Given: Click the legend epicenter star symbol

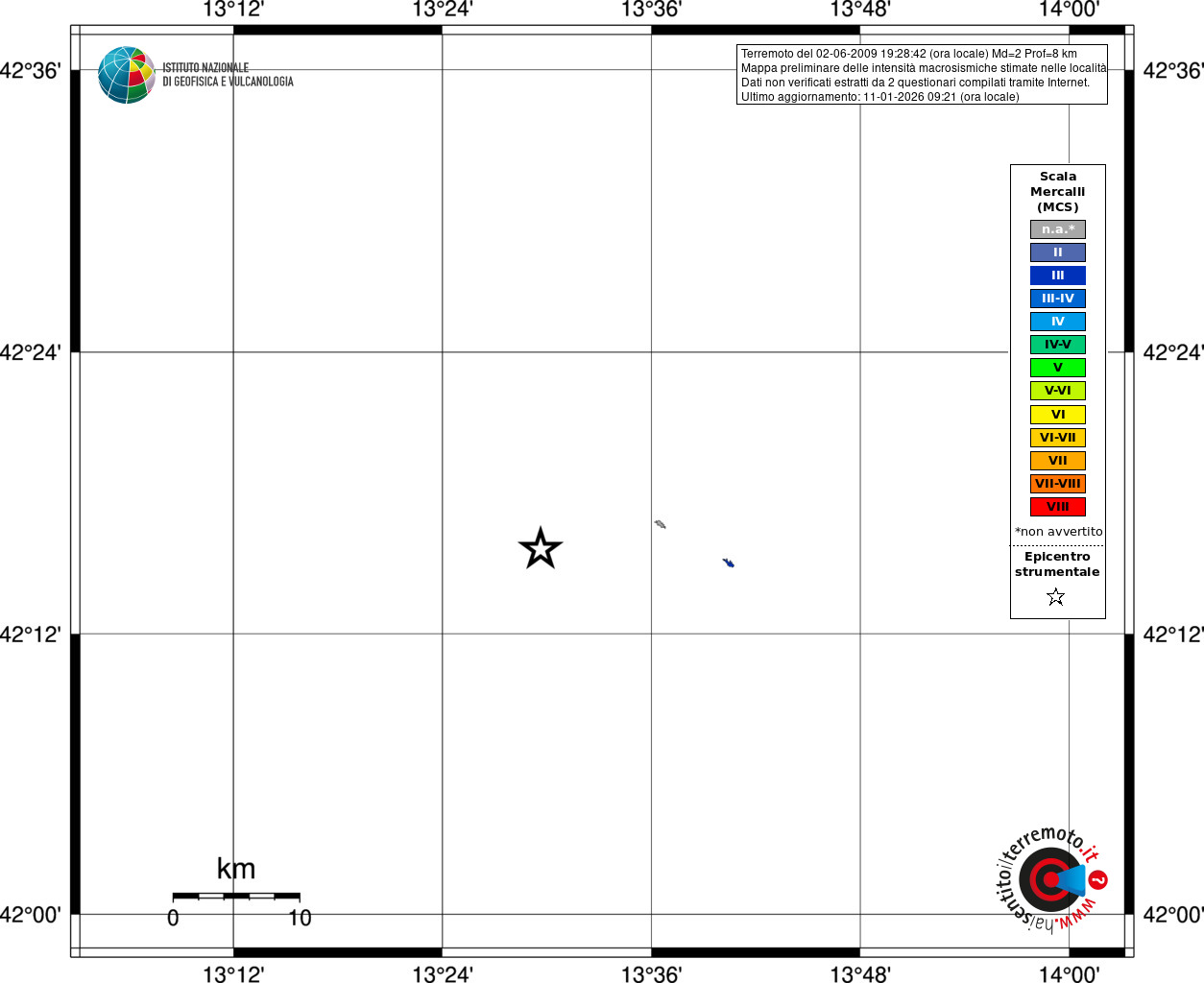Looking at the screenshot, I should tap(1056, 597).
